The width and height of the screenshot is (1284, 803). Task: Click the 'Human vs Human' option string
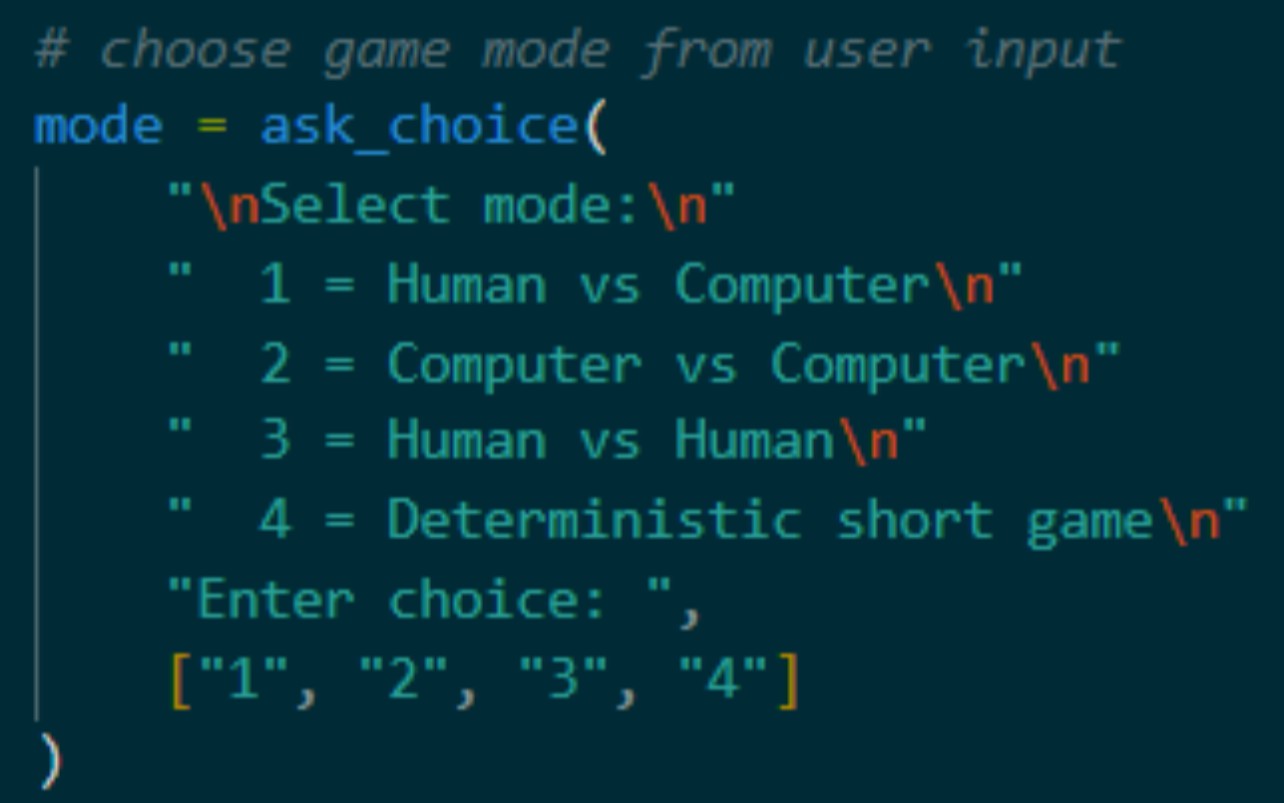610,442
